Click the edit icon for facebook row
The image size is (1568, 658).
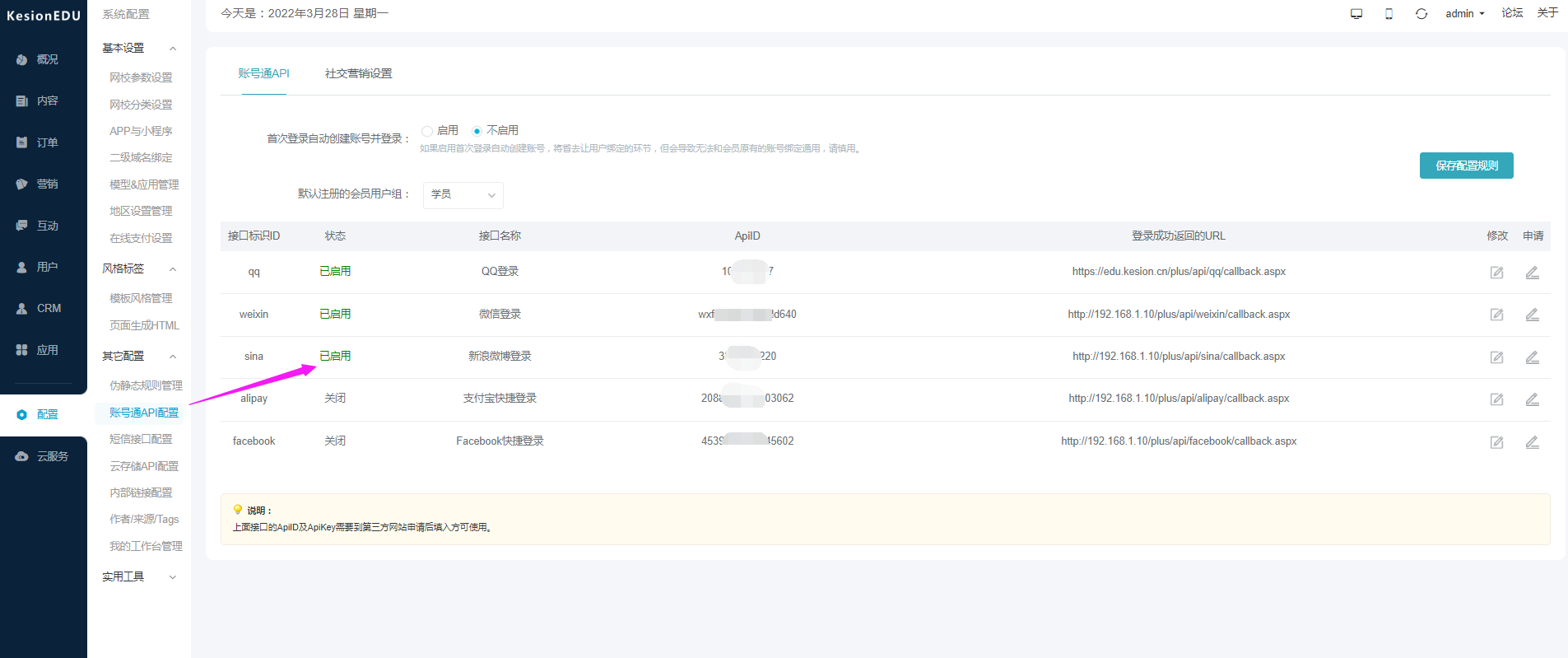tap(1496, 442)
